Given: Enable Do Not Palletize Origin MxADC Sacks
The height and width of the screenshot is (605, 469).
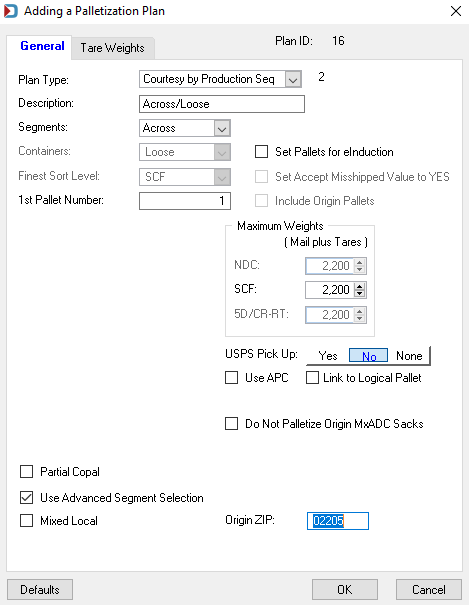Looking at the screenshot, I should click(231, 424).
